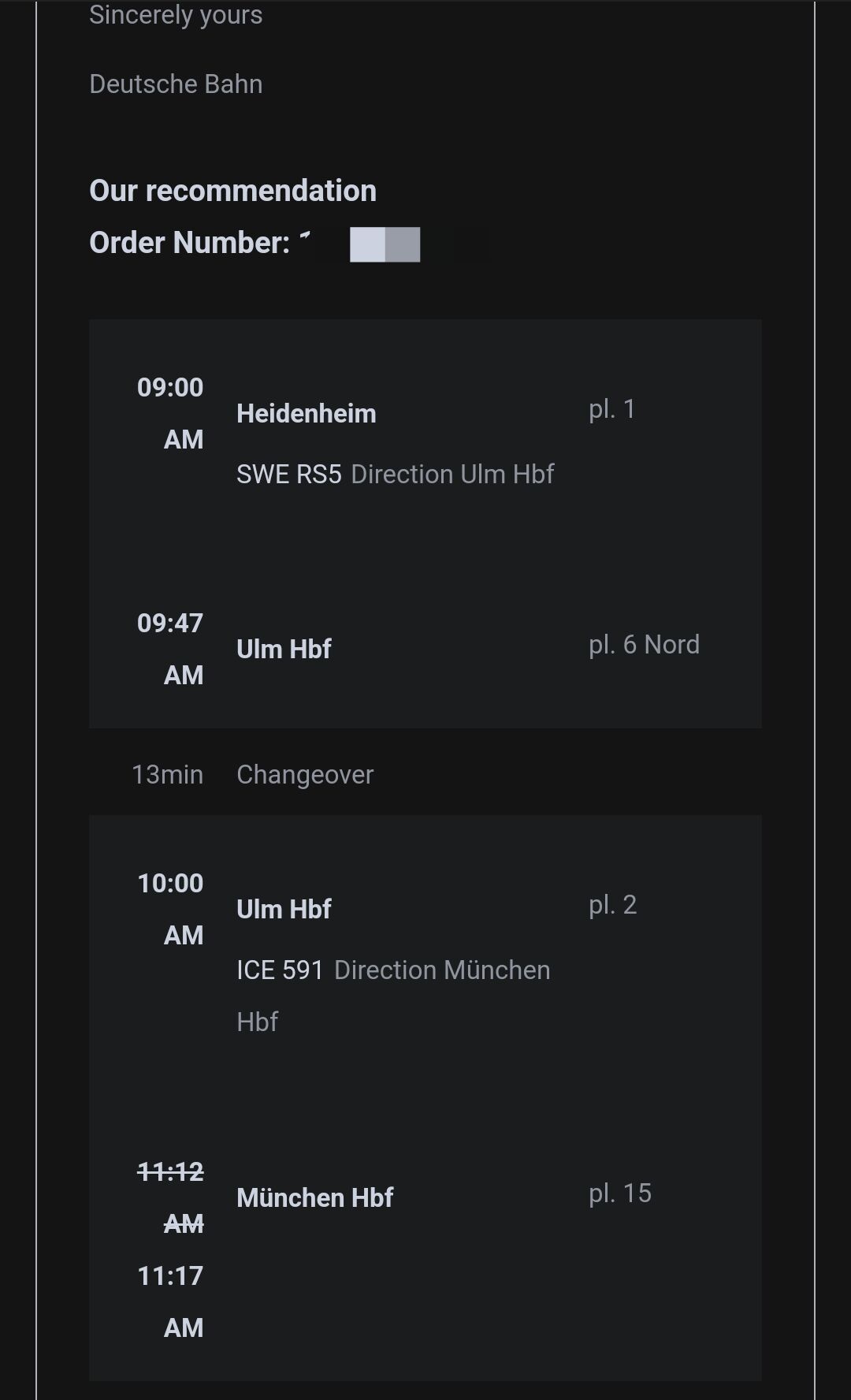Click the 10:00 AM departure time

(x=171, y=909)
